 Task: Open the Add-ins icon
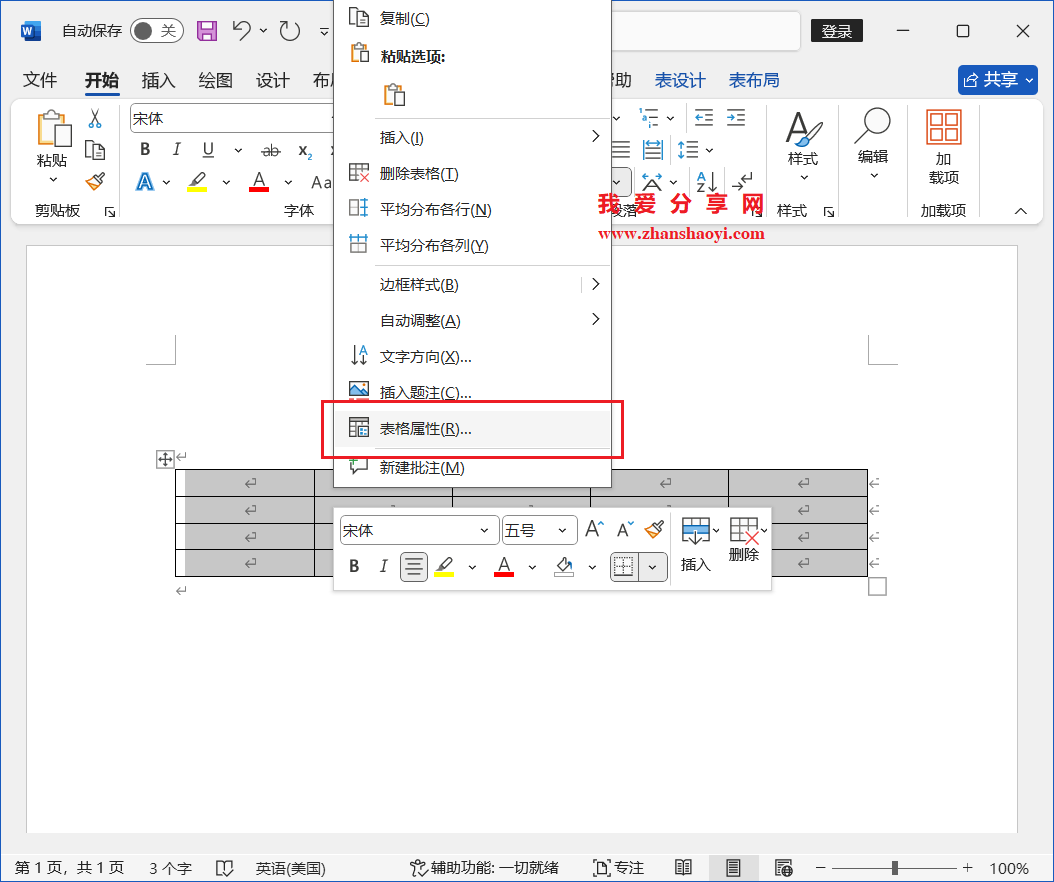click(943, 127)
